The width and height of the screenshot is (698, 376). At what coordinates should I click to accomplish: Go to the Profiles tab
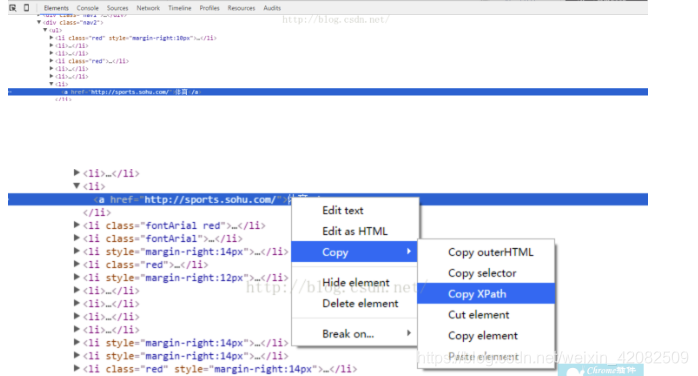[x=209, y=8]
